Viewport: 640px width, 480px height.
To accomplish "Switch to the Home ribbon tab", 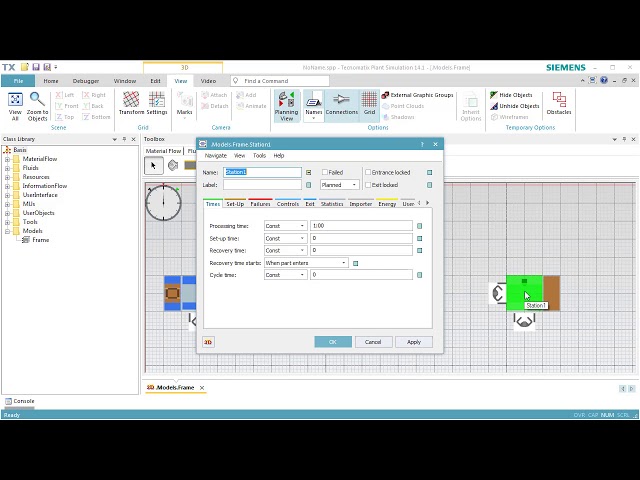I will (x=51, y=81).
